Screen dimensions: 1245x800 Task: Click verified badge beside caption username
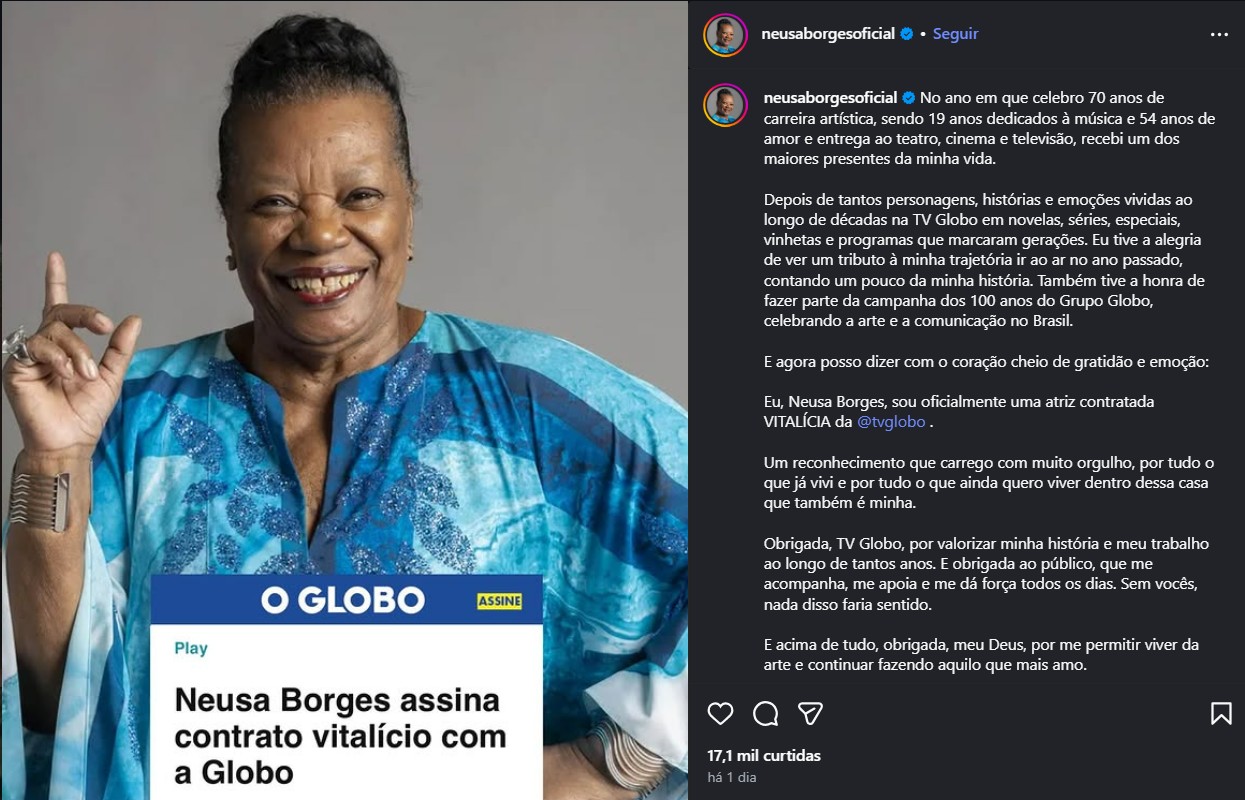910,98
